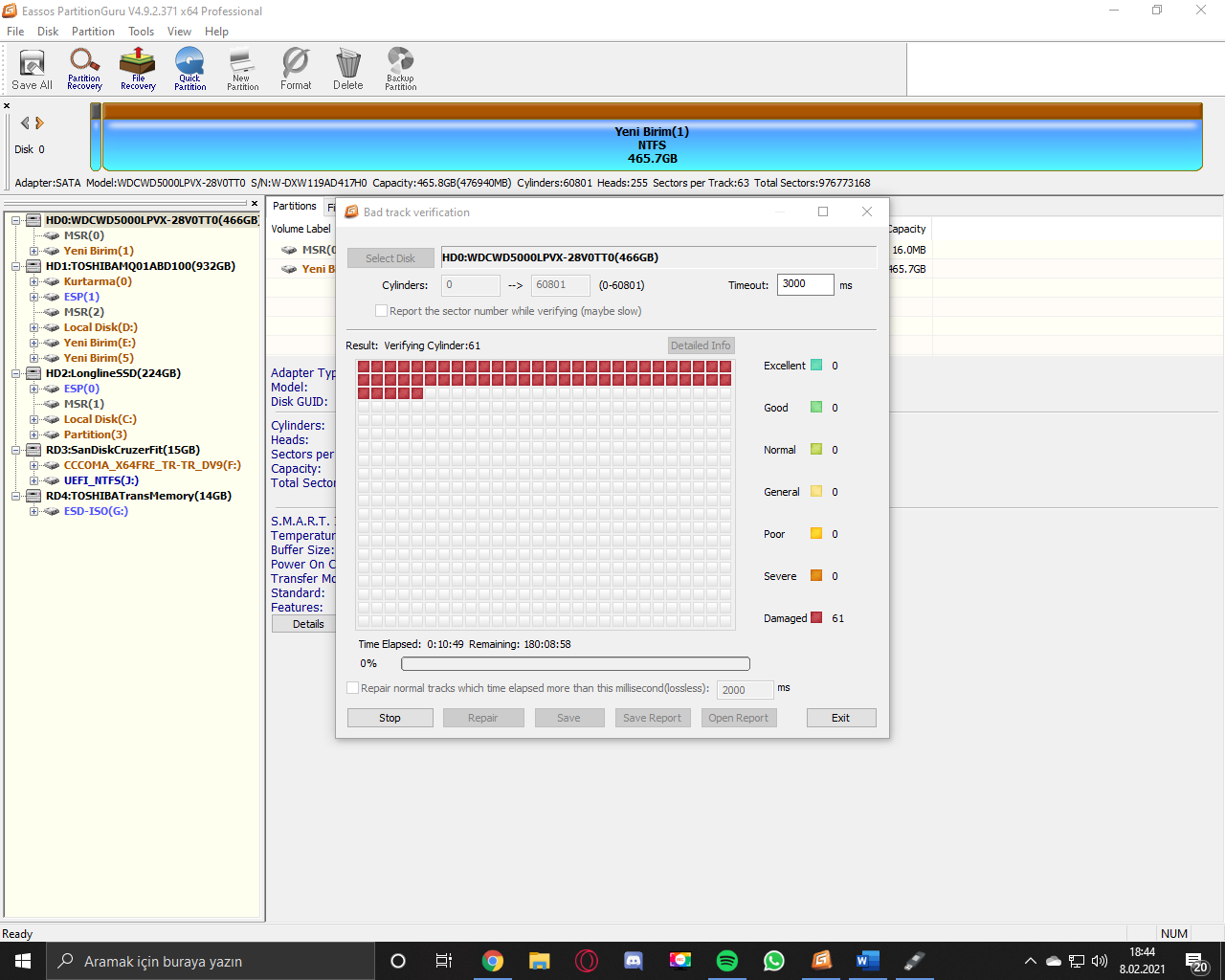The image size is (1225, 980).
Task: Open the Backup Partition tool
Action: (400, 69)
